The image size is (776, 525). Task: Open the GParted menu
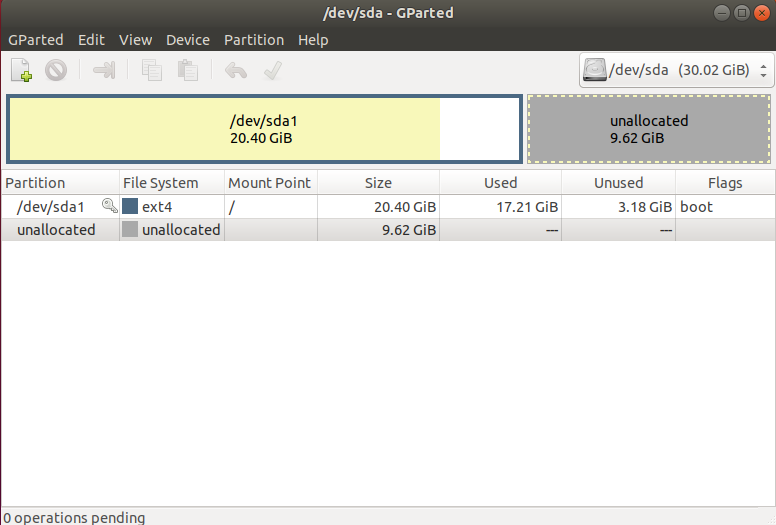tap(36, 40)
